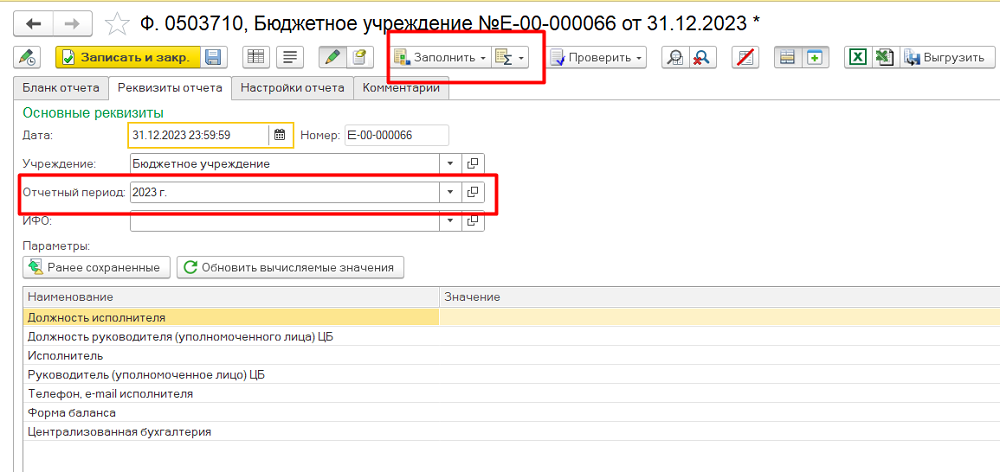Click the find magnifier icon in toolbar
Viewport: 1000px width, 472px height.
[676, 58]
